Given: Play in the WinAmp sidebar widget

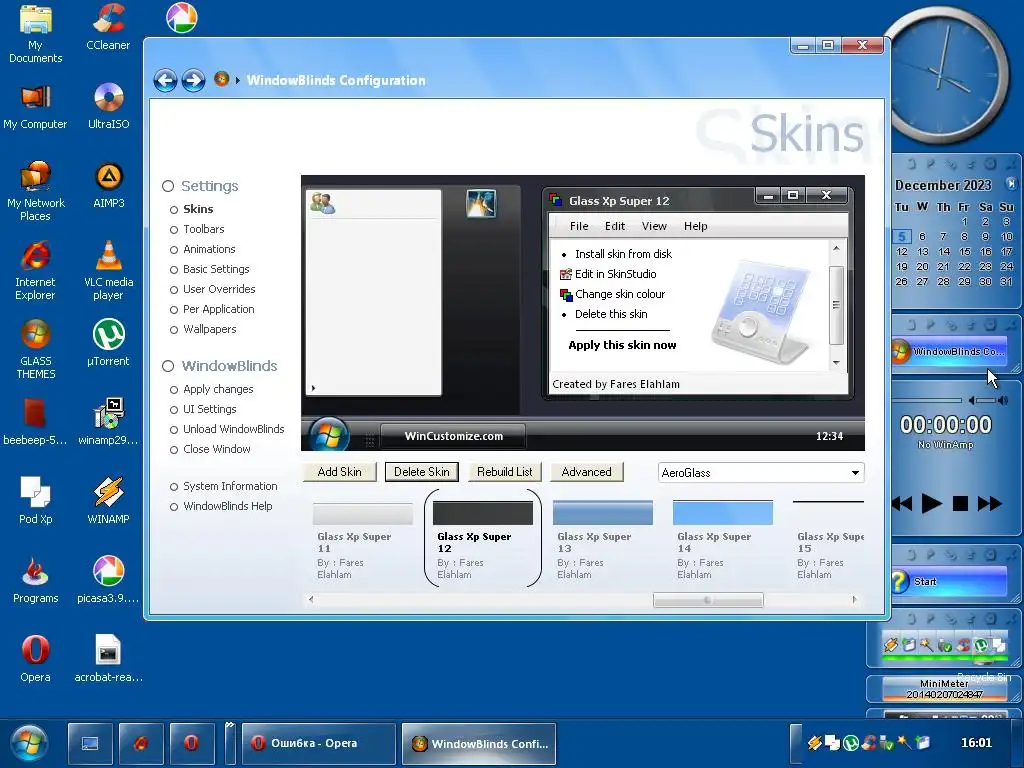Looking at the screenshot, I should [x=931, y=504].
